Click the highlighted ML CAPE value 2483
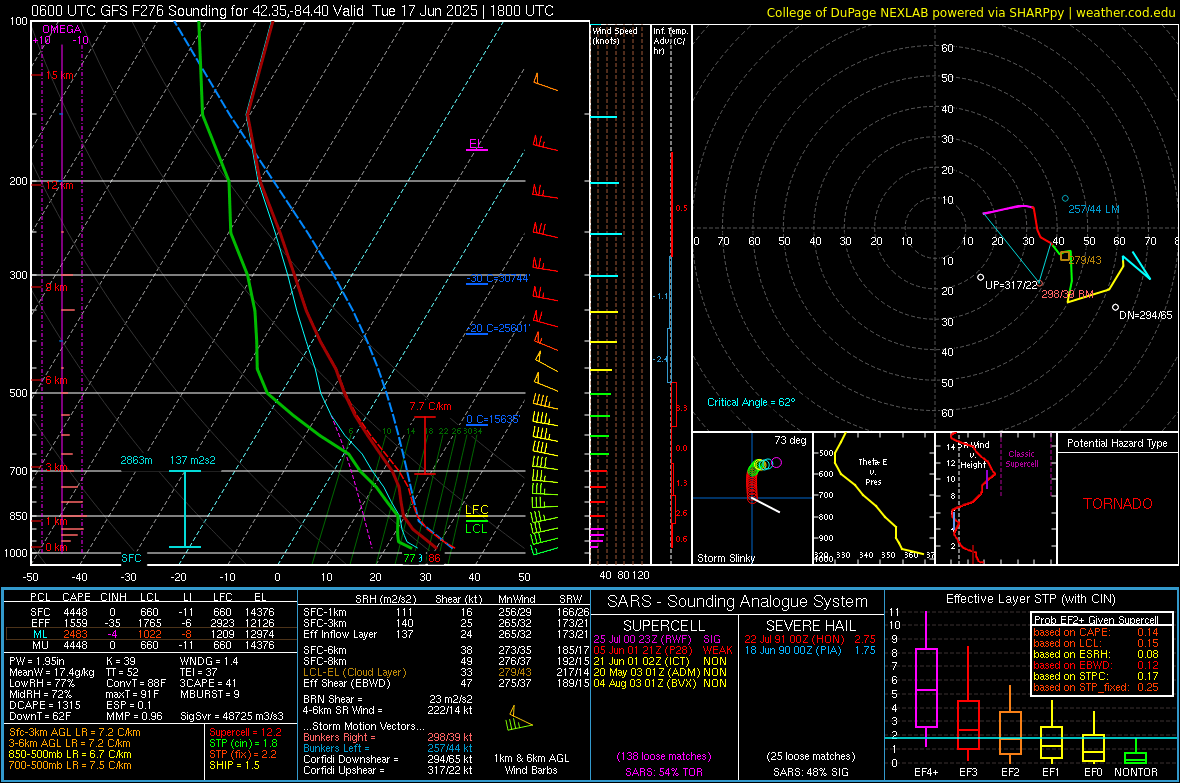 click(75, 634)
